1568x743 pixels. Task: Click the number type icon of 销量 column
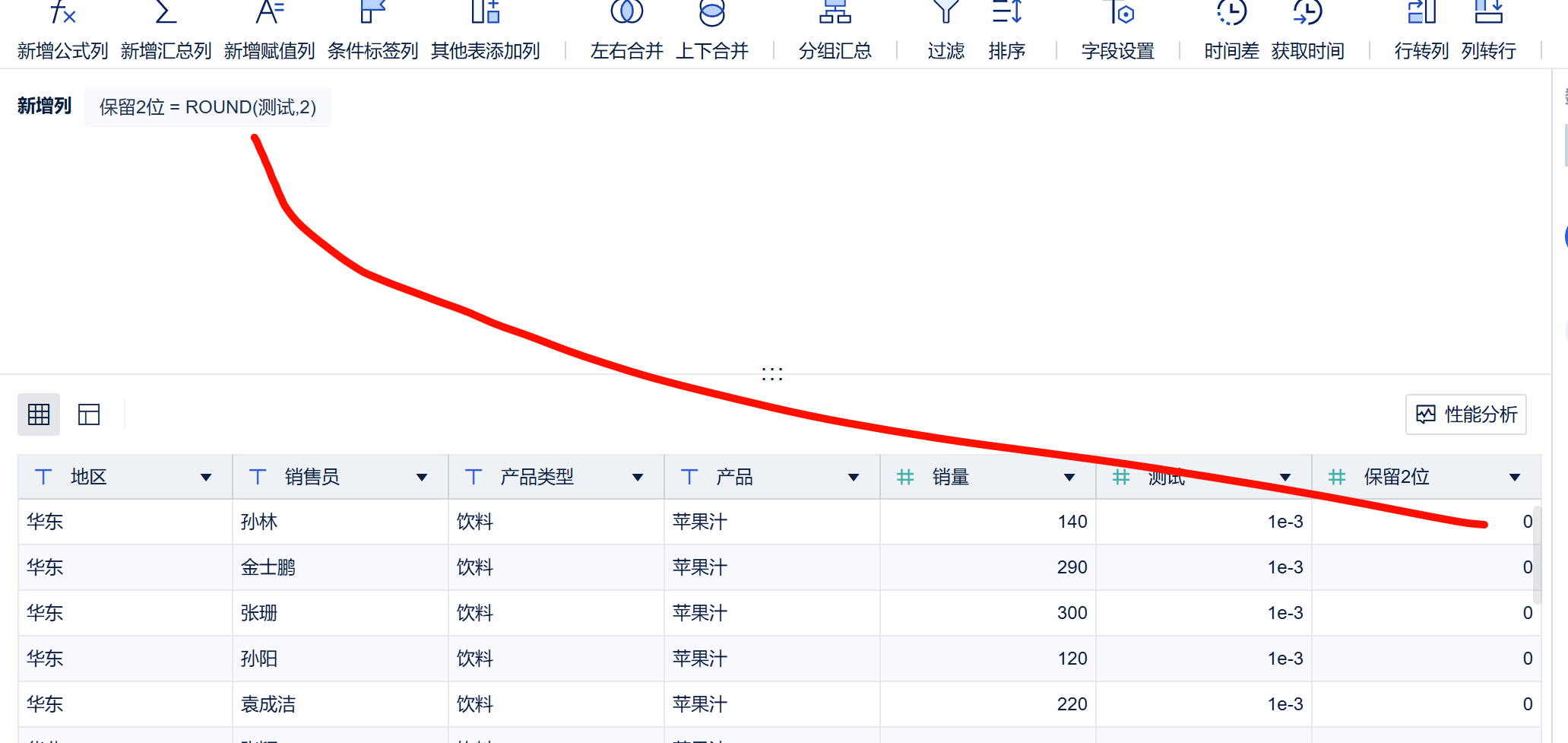(905, 477)
